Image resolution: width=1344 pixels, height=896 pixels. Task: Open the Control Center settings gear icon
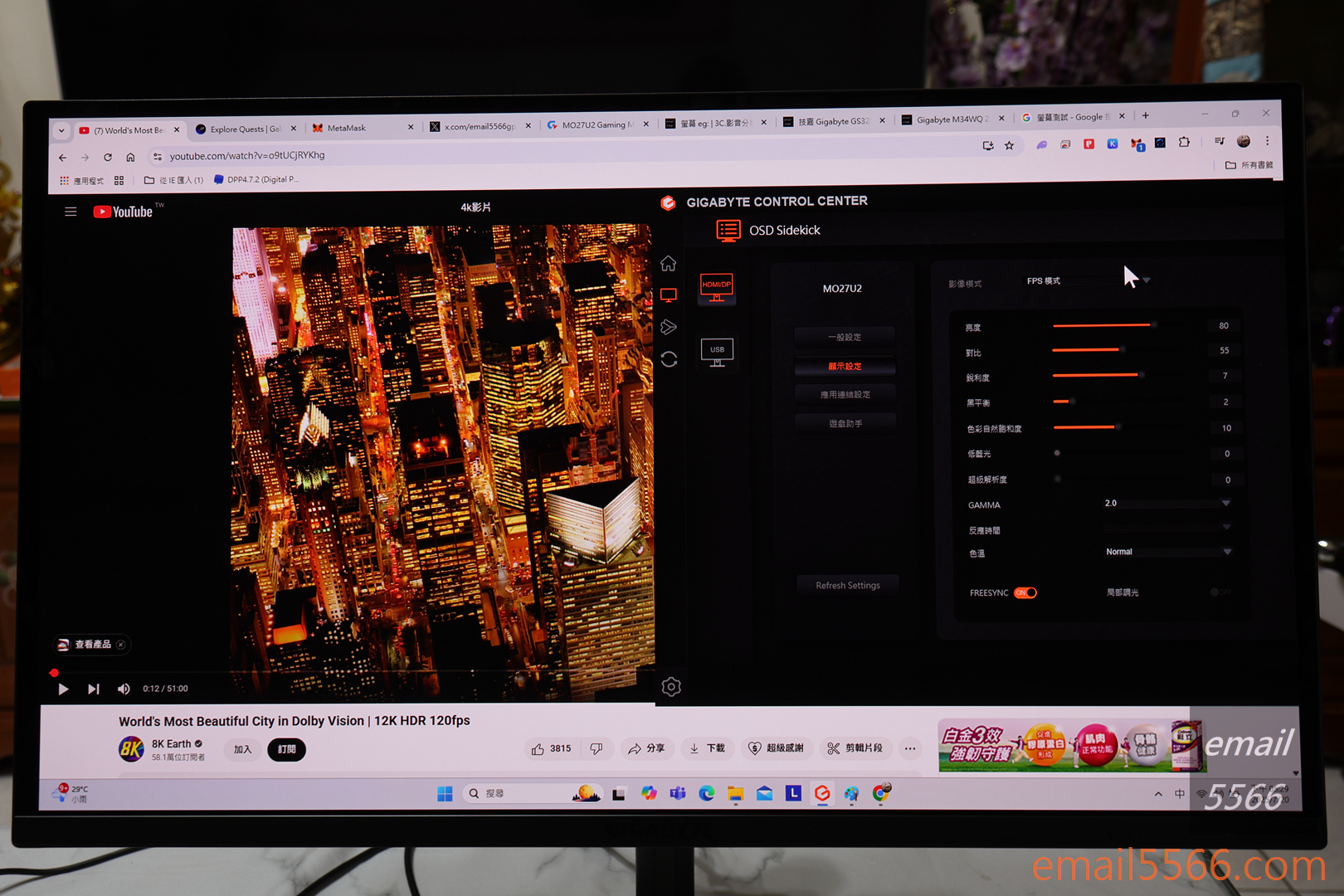671,687
